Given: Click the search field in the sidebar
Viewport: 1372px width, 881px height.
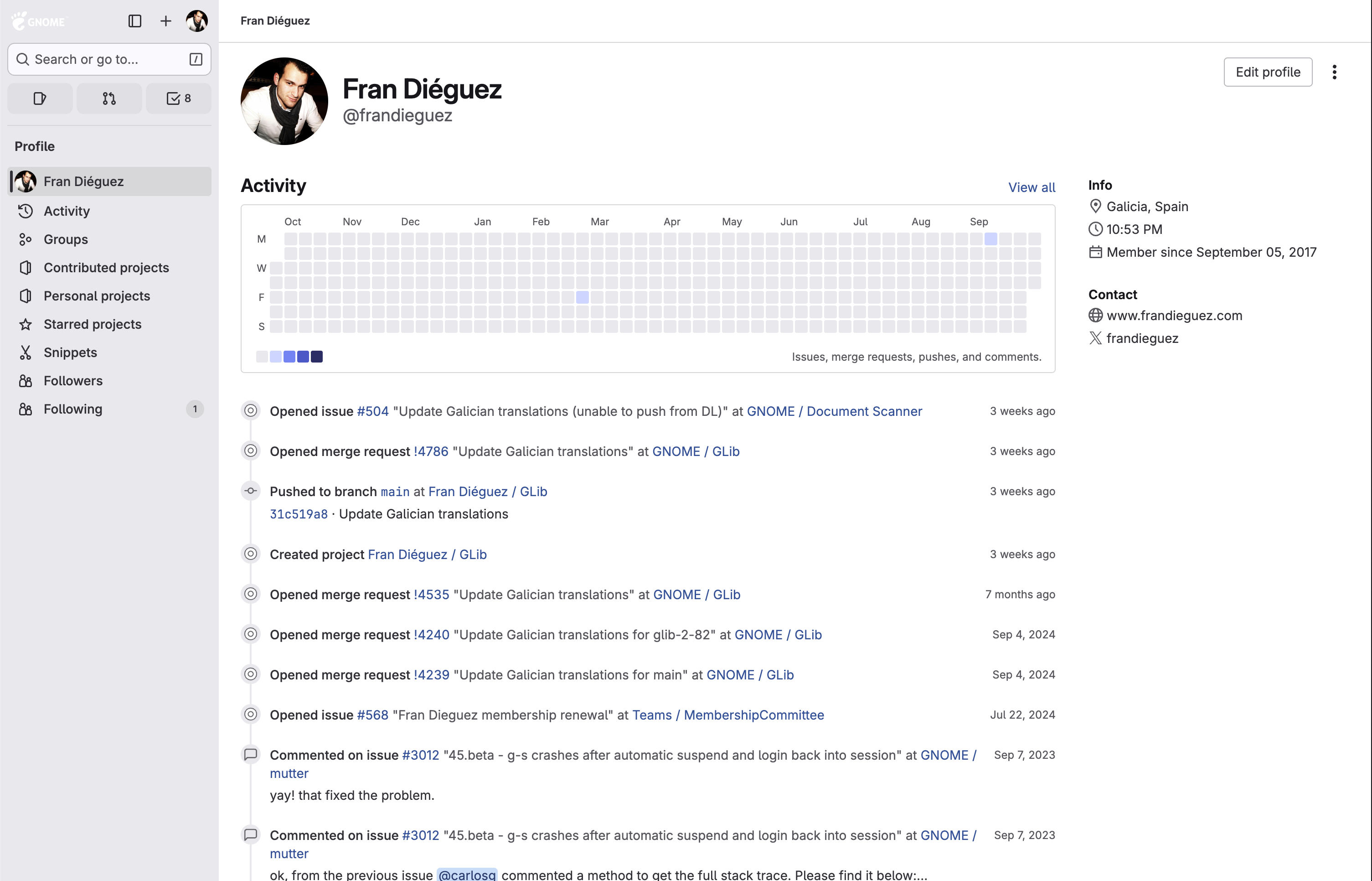Looking at the screenshot, I should pyautogui.click(x=108, y=59).
